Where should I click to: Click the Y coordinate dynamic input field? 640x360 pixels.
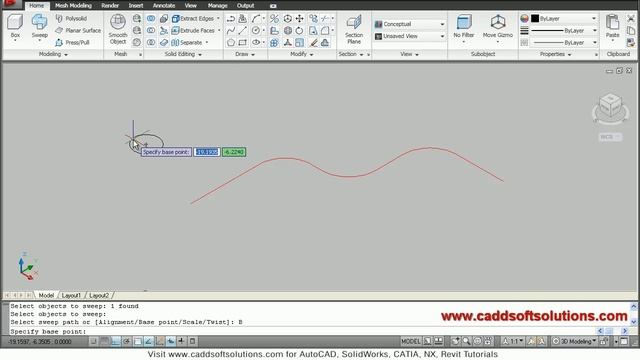(234, 152)
